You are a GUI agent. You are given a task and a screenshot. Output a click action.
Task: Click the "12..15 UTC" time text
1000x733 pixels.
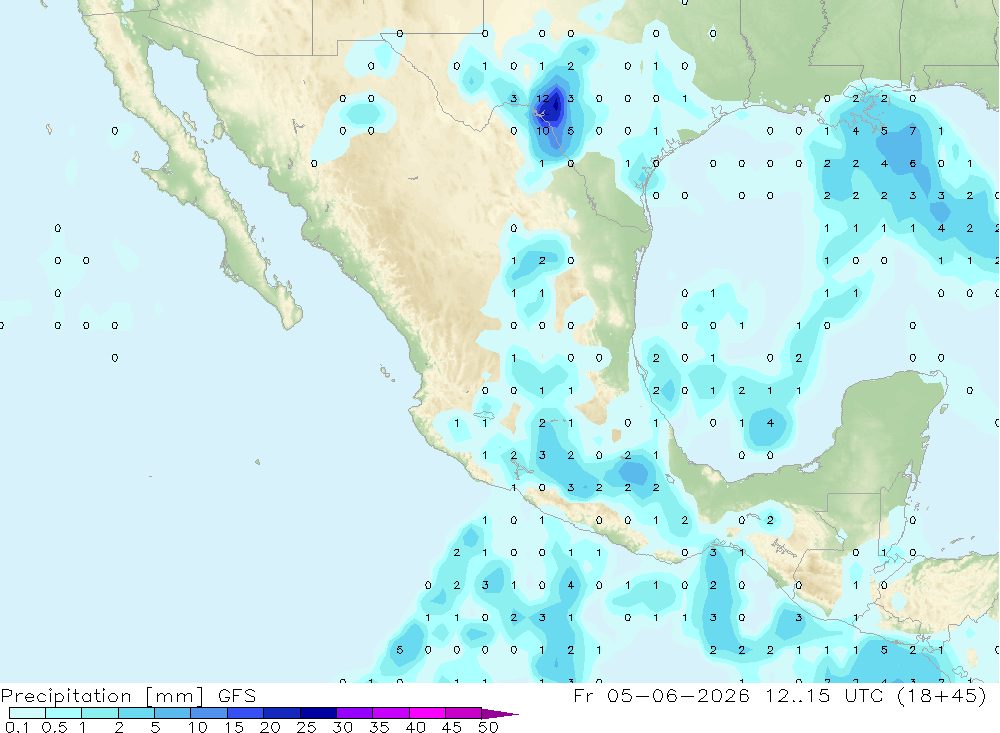(x=826, y=695)
